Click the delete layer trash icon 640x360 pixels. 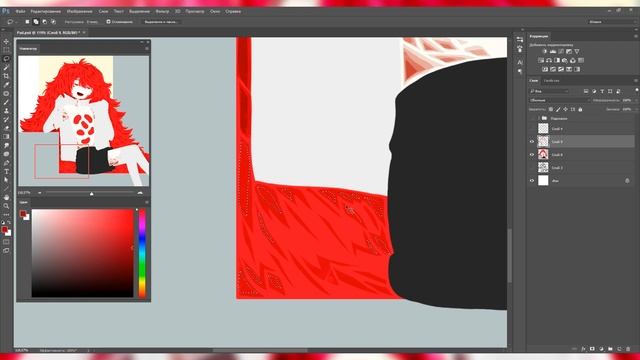628,349
